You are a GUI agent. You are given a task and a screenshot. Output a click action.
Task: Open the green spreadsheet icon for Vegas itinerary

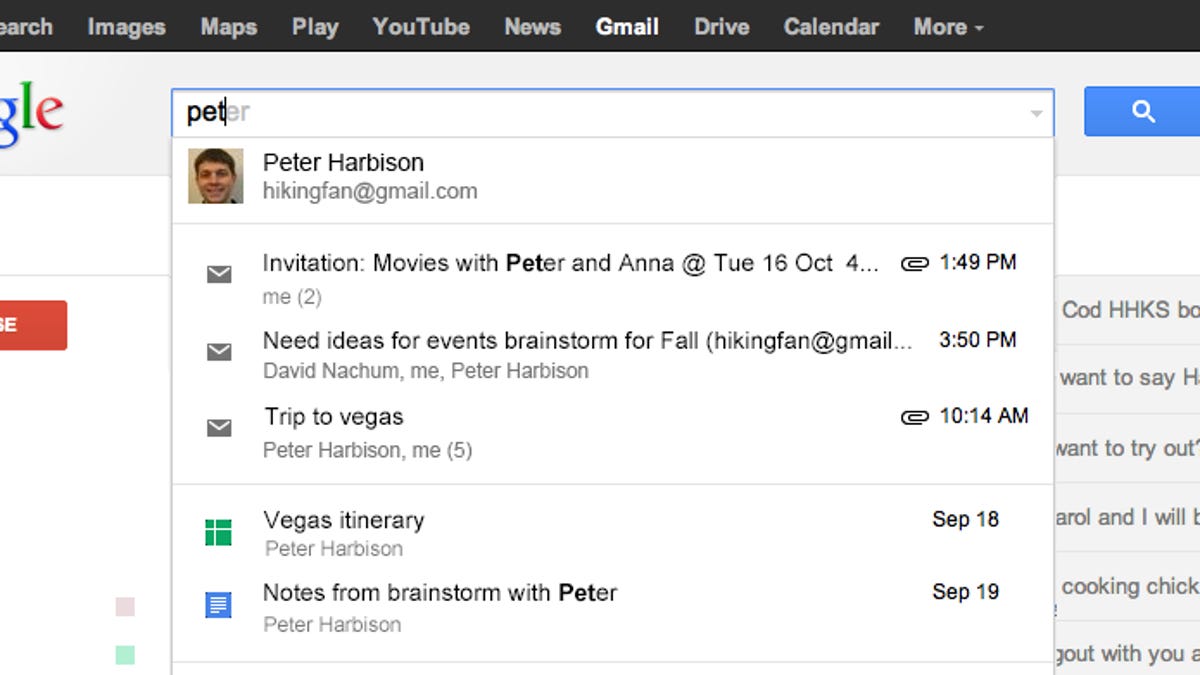[x=218, y=533]
